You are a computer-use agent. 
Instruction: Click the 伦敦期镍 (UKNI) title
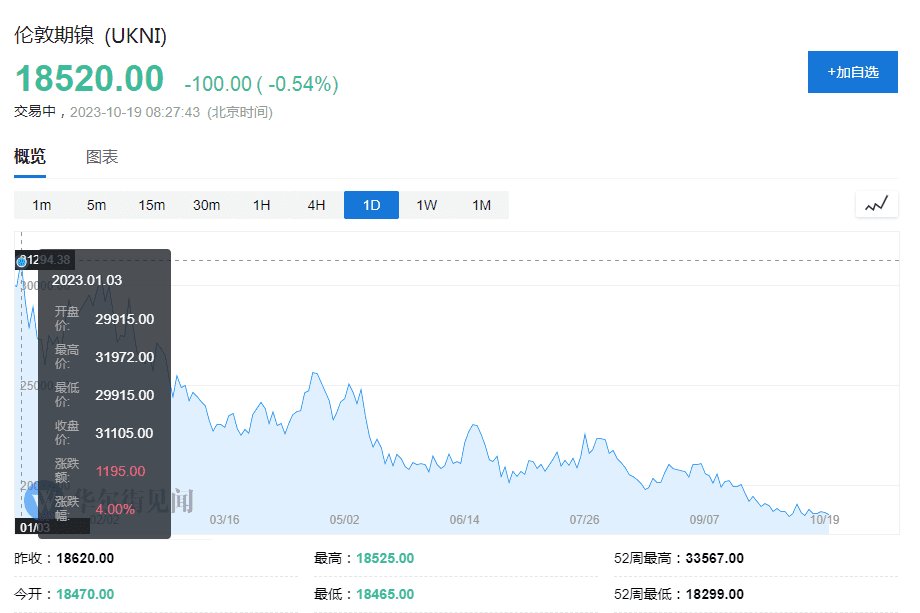(x=90, y=35)
